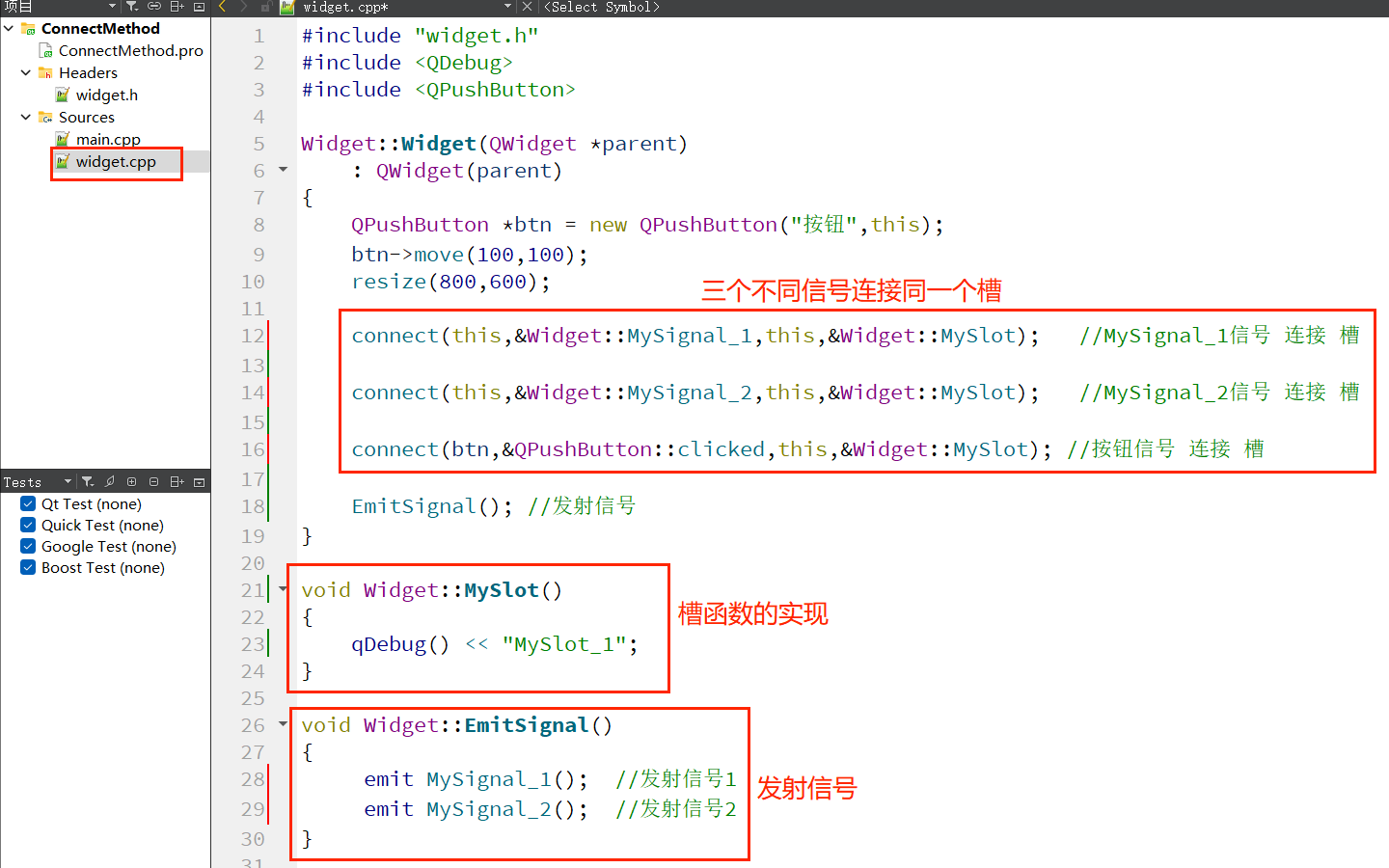This screenshot has width=1389, height=868.
Task: Expand all items in Tests pane
Action: click(132, 481)
